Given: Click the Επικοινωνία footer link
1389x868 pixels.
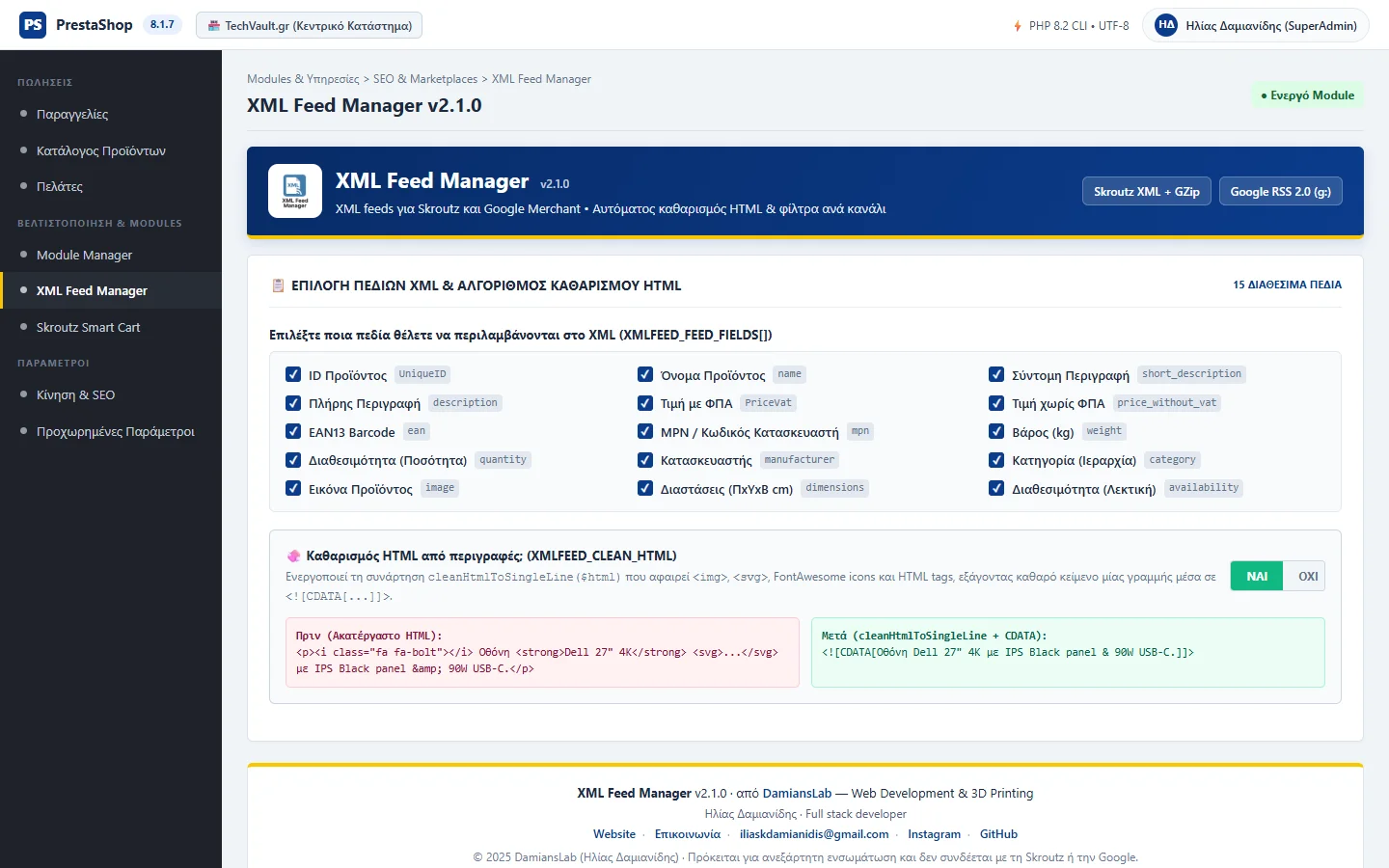Looking at the screenshot, I should (688, 834).
